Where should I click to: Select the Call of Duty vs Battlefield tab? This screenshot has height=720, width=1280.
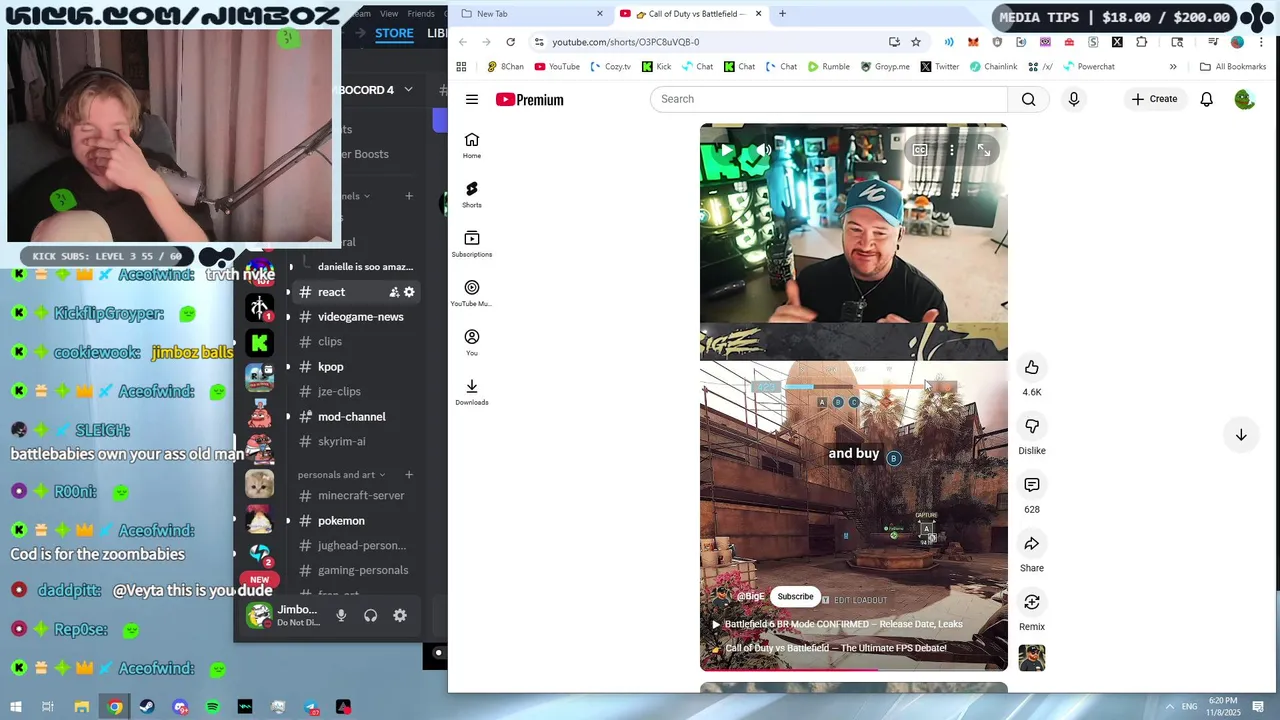click(x=690, y=14)
